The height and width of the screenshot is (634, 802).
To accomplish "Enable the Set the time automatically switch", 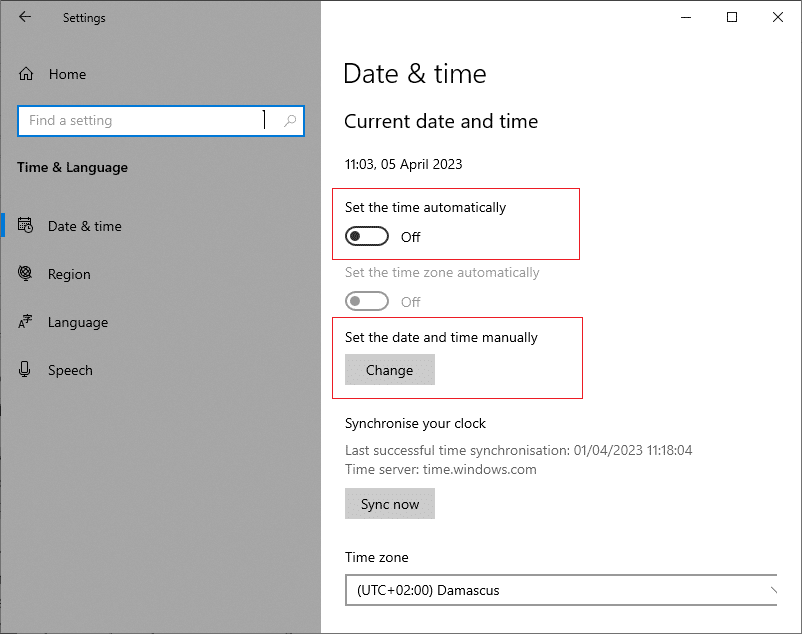I will [366, 237].
